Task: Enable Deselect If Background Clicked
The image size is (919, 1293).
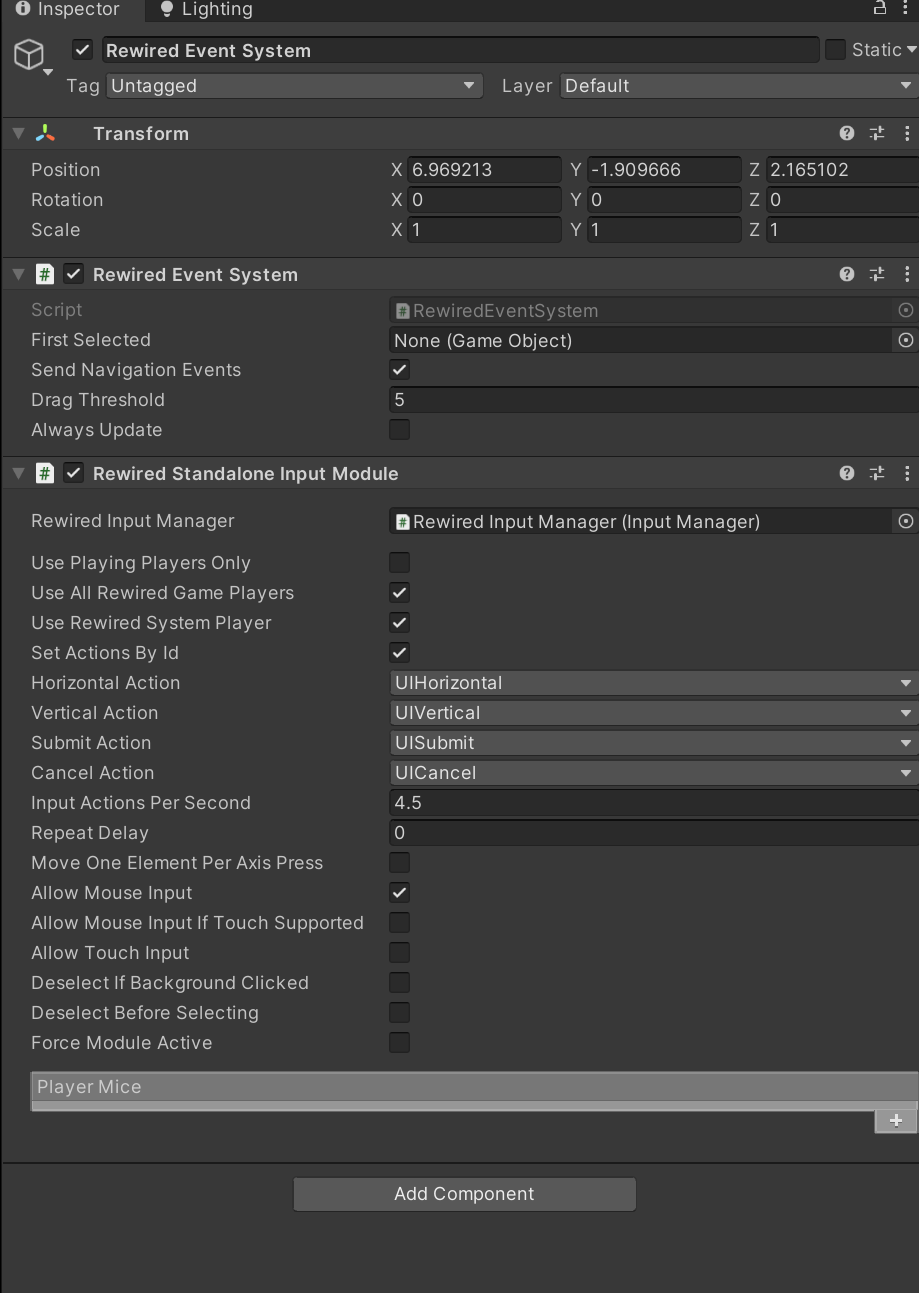Action: 400,983
